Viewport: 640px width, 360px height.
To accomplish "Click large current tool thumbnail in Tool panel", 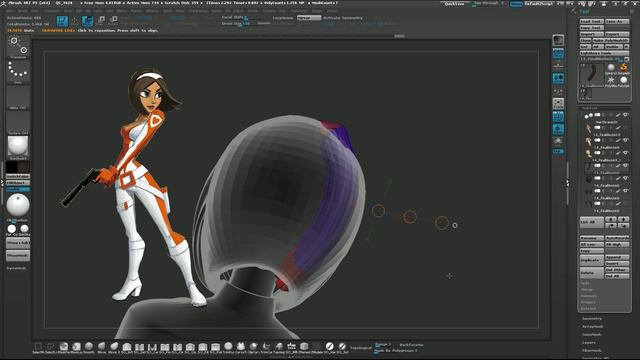I will [592, 74].
